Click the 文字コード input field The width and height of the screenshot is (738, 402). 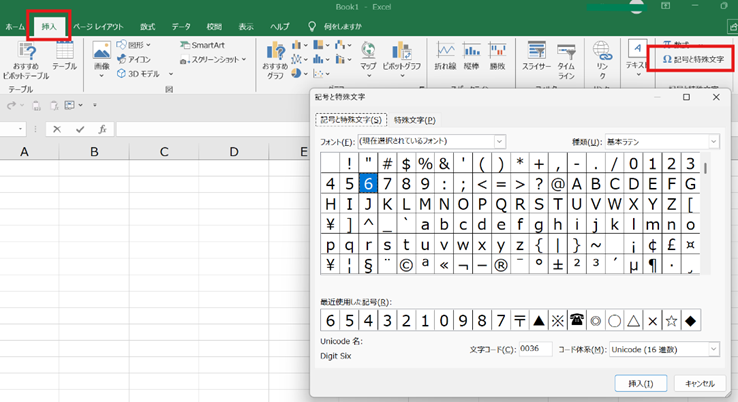[x=535, y=349]
